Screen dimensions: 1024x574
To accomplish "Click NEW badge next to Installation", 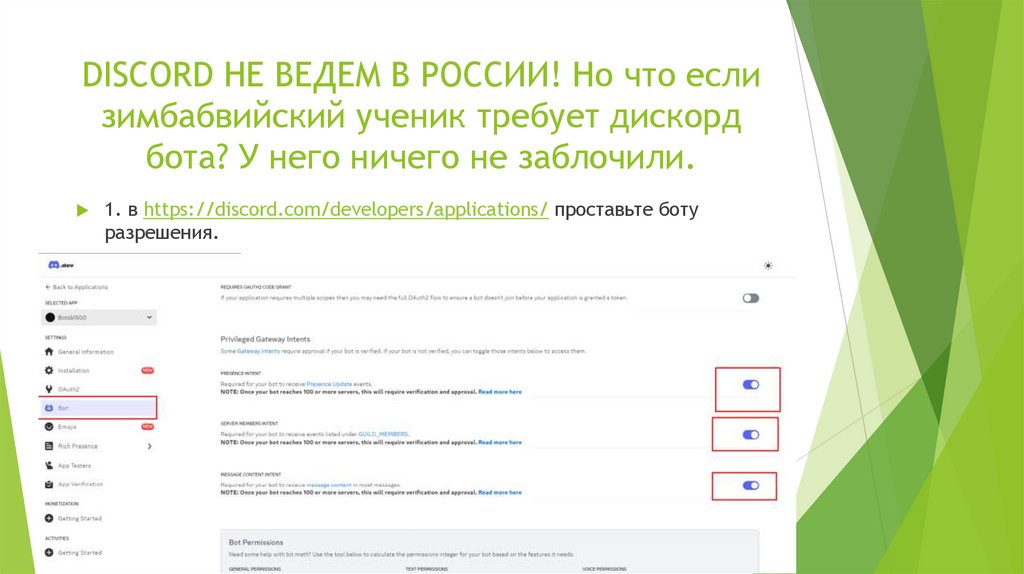I will 148,370.
